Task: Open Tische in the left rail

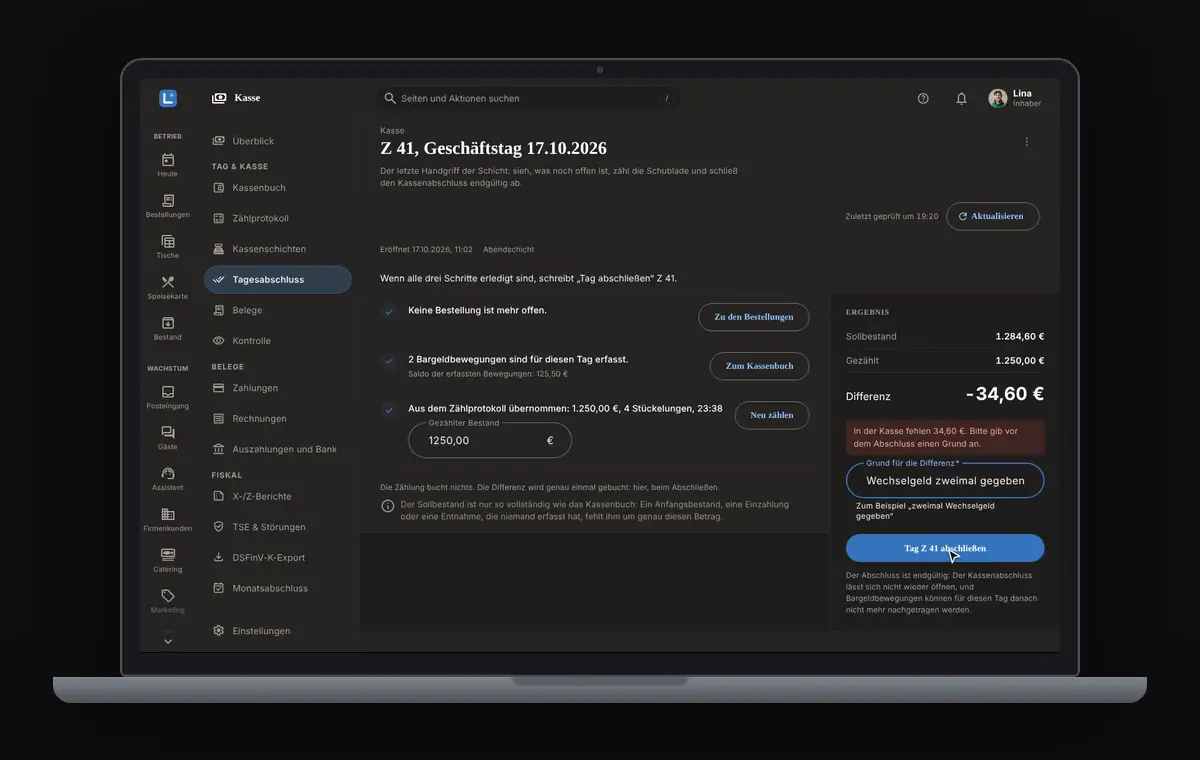Action: (168, 247)
